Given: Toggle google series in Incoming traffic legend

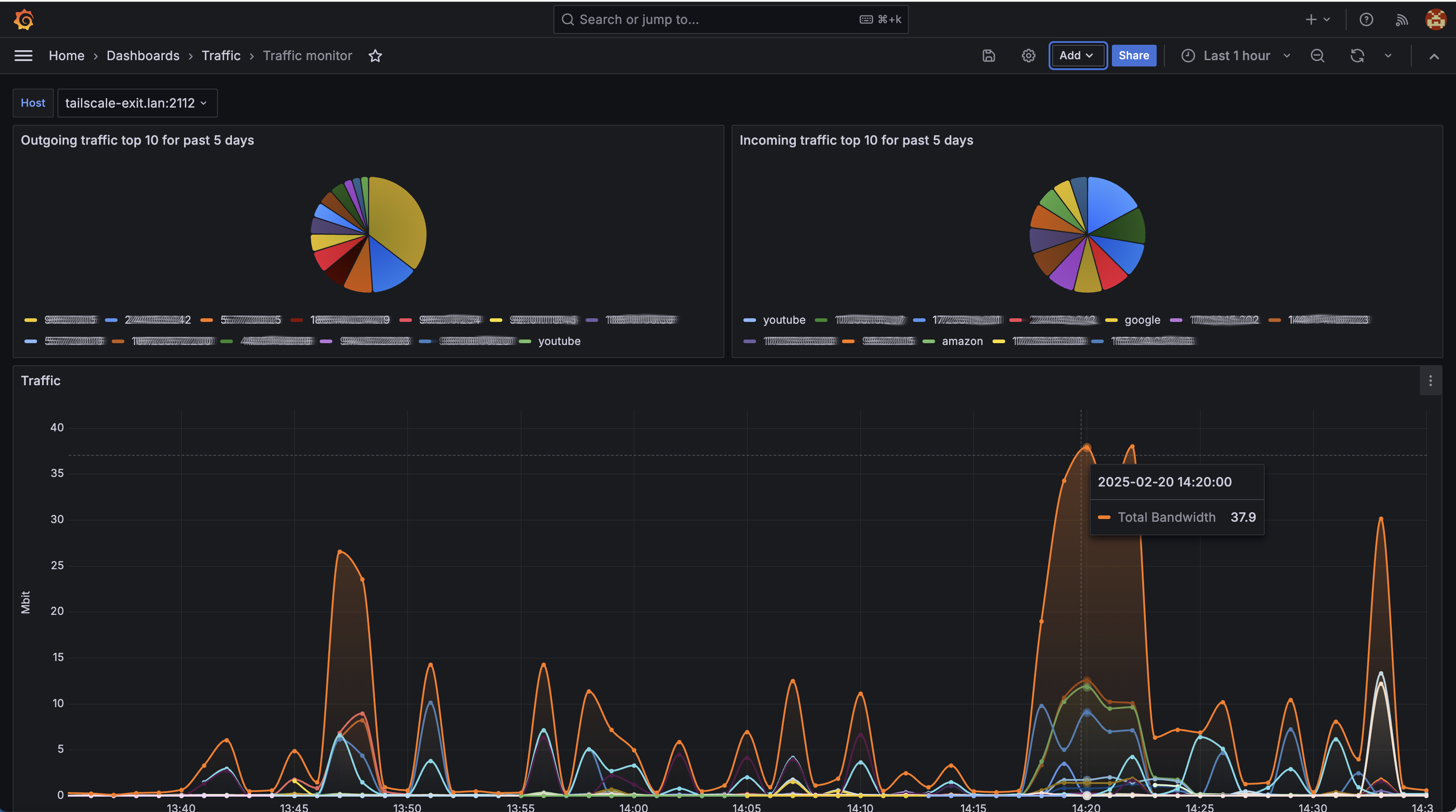Looking at the screenshot, I should coord(1142,320).
